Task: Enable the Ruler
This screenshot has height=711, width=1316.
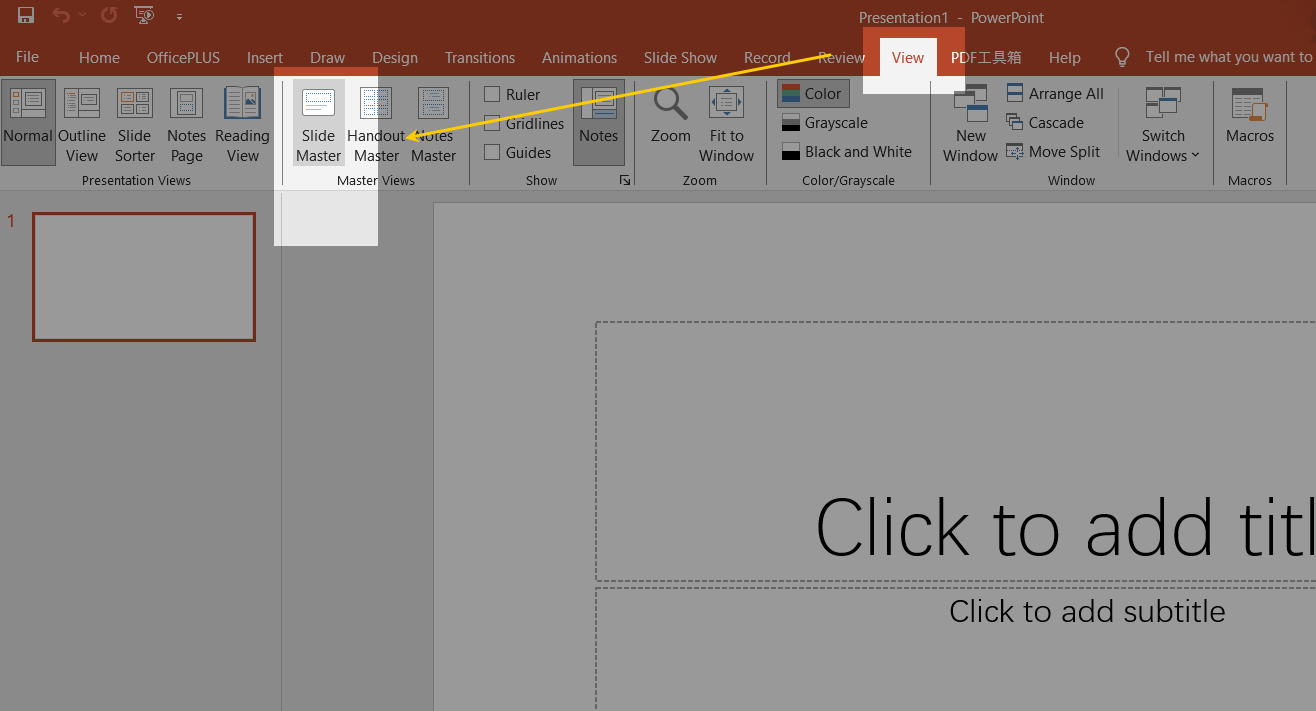Action: point(491,93)
